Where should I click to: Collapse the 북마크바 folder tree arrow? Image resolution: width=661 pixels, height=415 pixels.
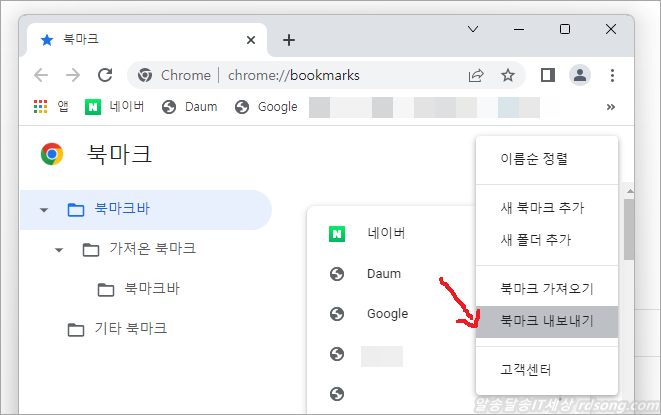tap(43, 210)
